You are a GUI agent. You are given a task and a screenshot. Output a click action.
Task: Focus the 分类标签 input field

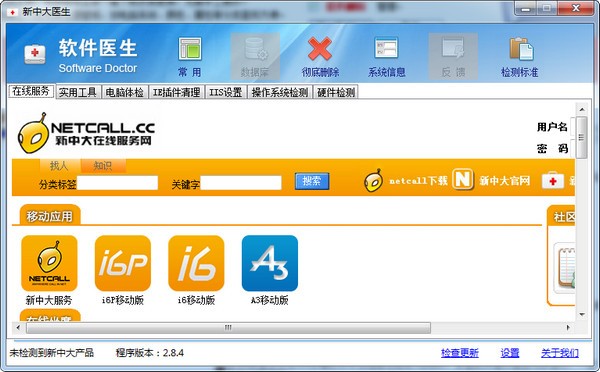(117, 183)
